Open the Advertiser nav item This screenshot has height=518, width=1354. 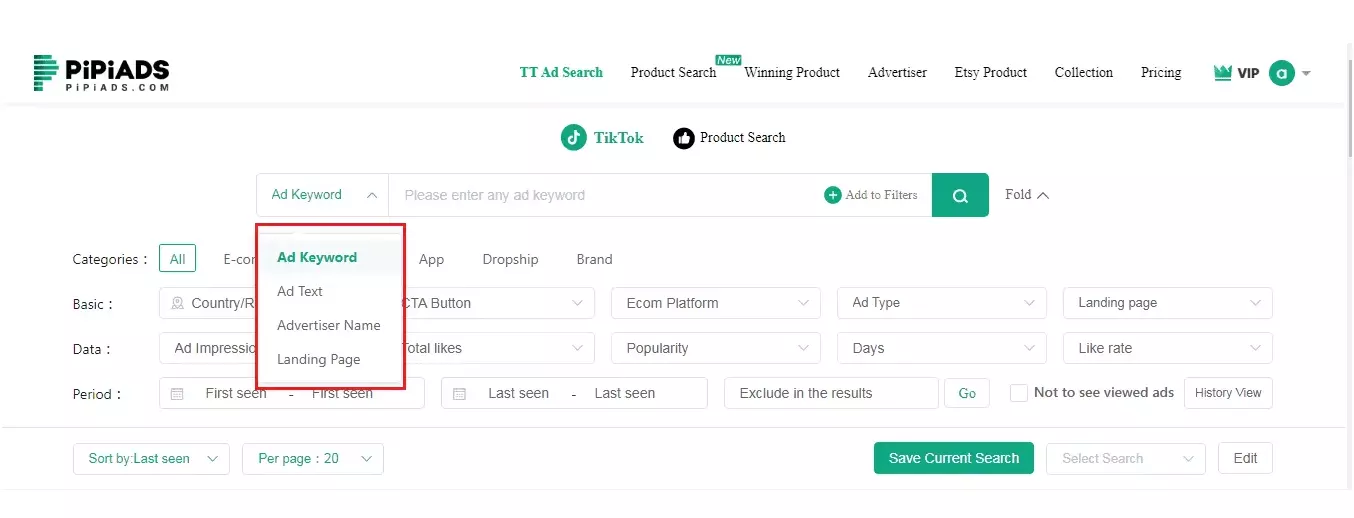click(x=897, y=72)
